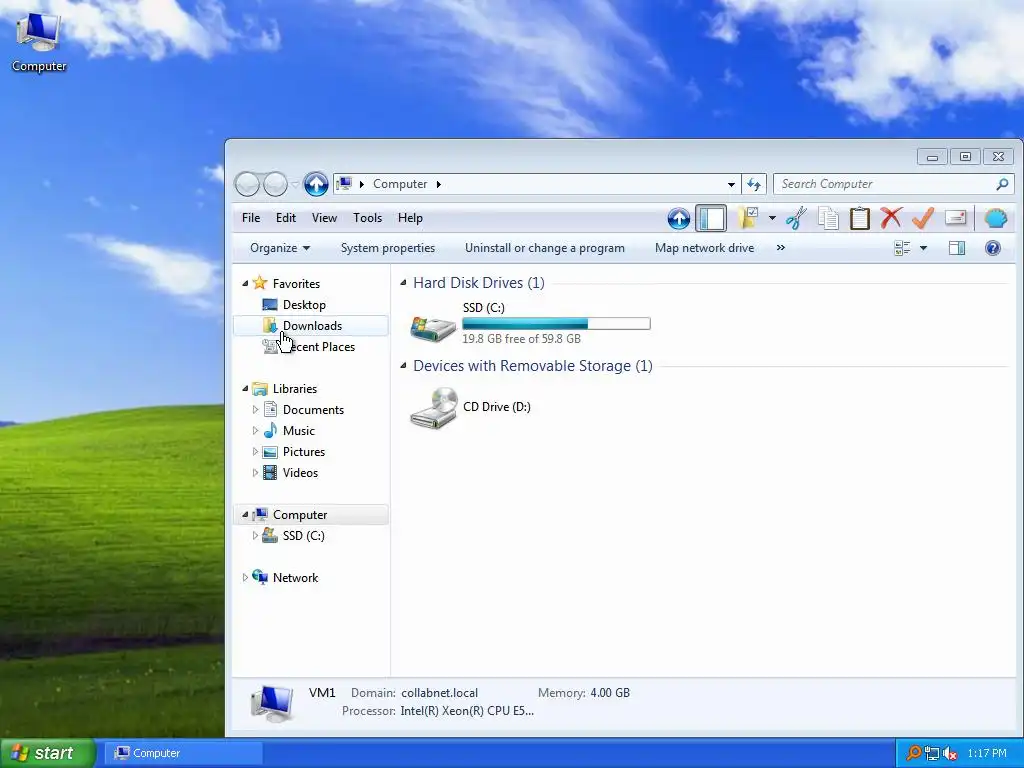Click the Computer desktop icon
This screenshot has width=1024, height=768.
39,43
